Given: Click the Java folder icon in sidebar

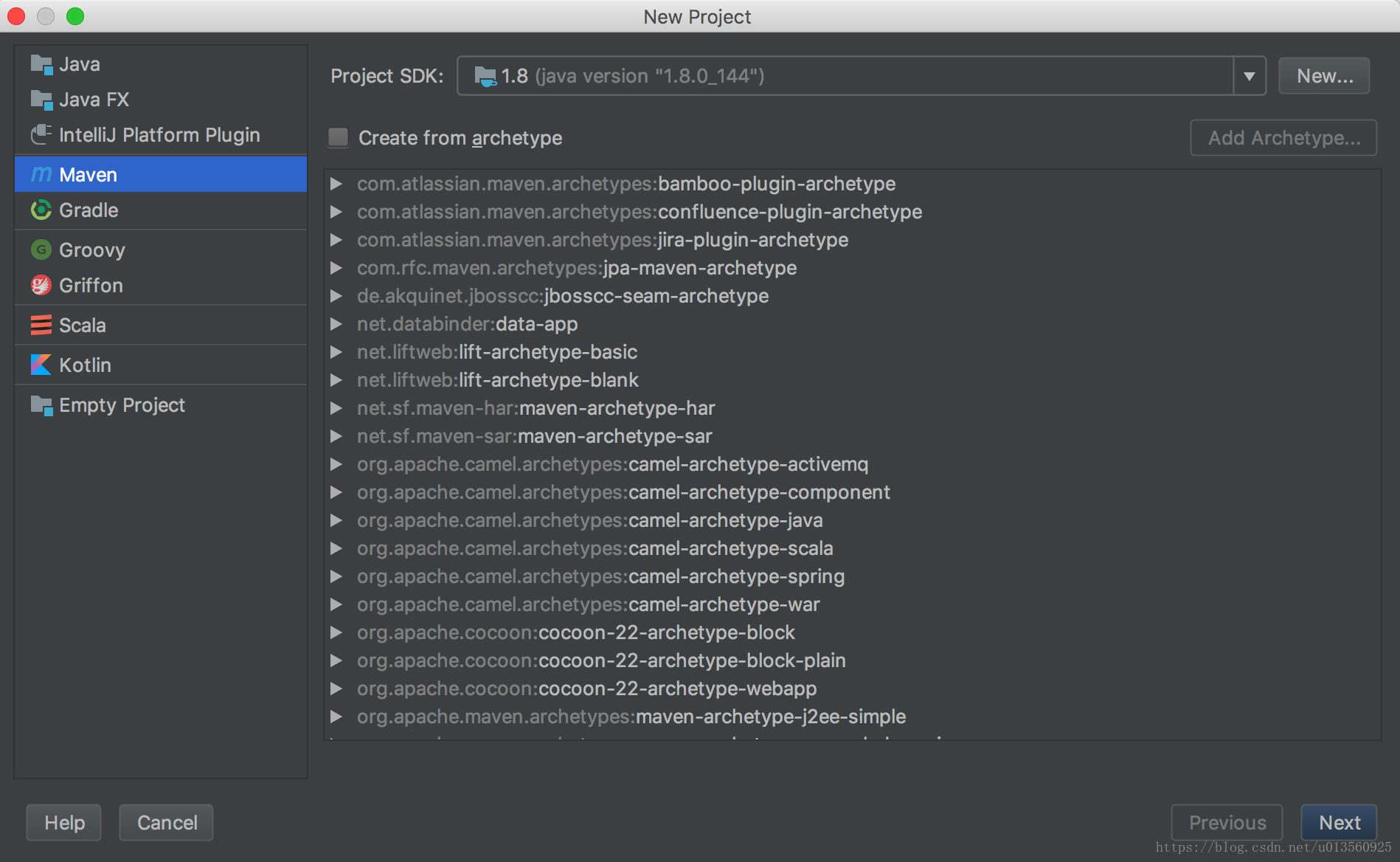Looking at the screenshot, I should tap(41, 65).
